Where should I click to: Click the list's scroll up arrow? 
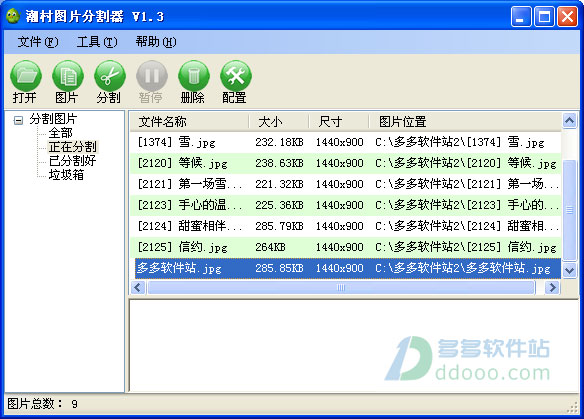[569, 121]
